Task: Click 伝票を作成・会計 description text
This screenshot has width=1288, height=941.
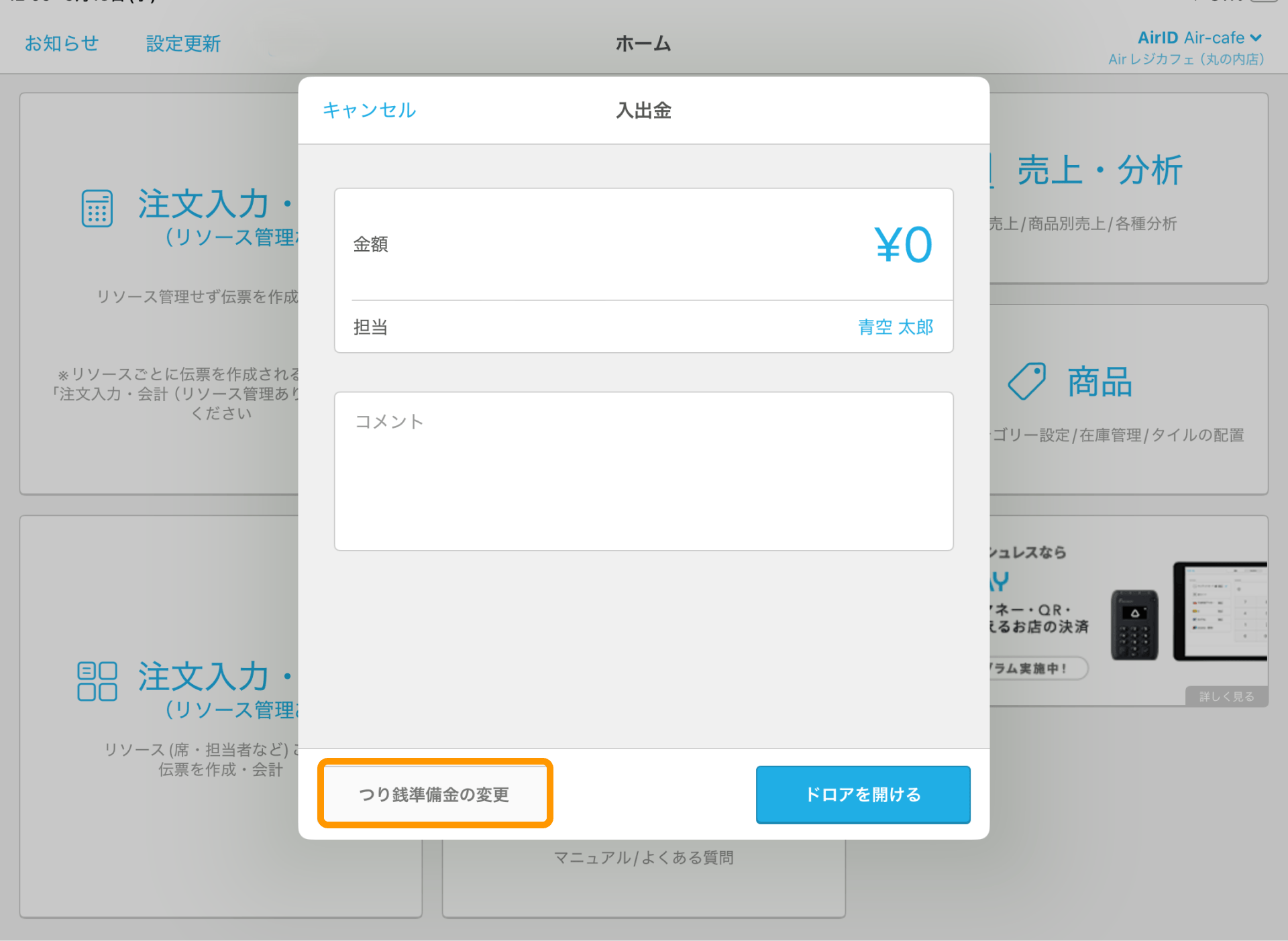Action: 221,769
